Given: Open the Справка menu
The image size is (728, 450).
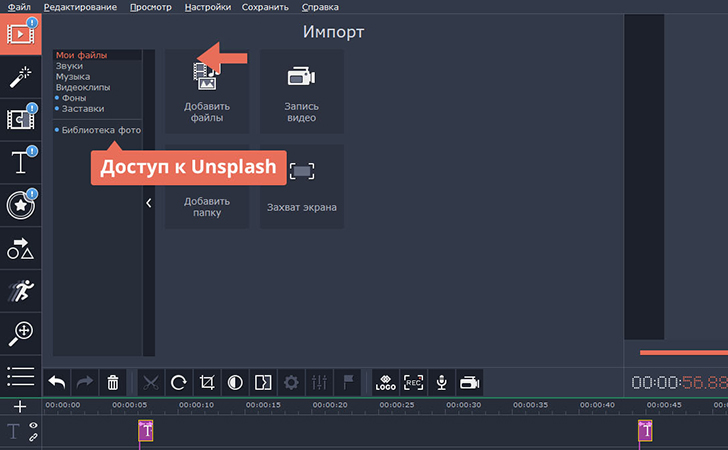Looking at the screenshot, I should (x=320, y=7).
